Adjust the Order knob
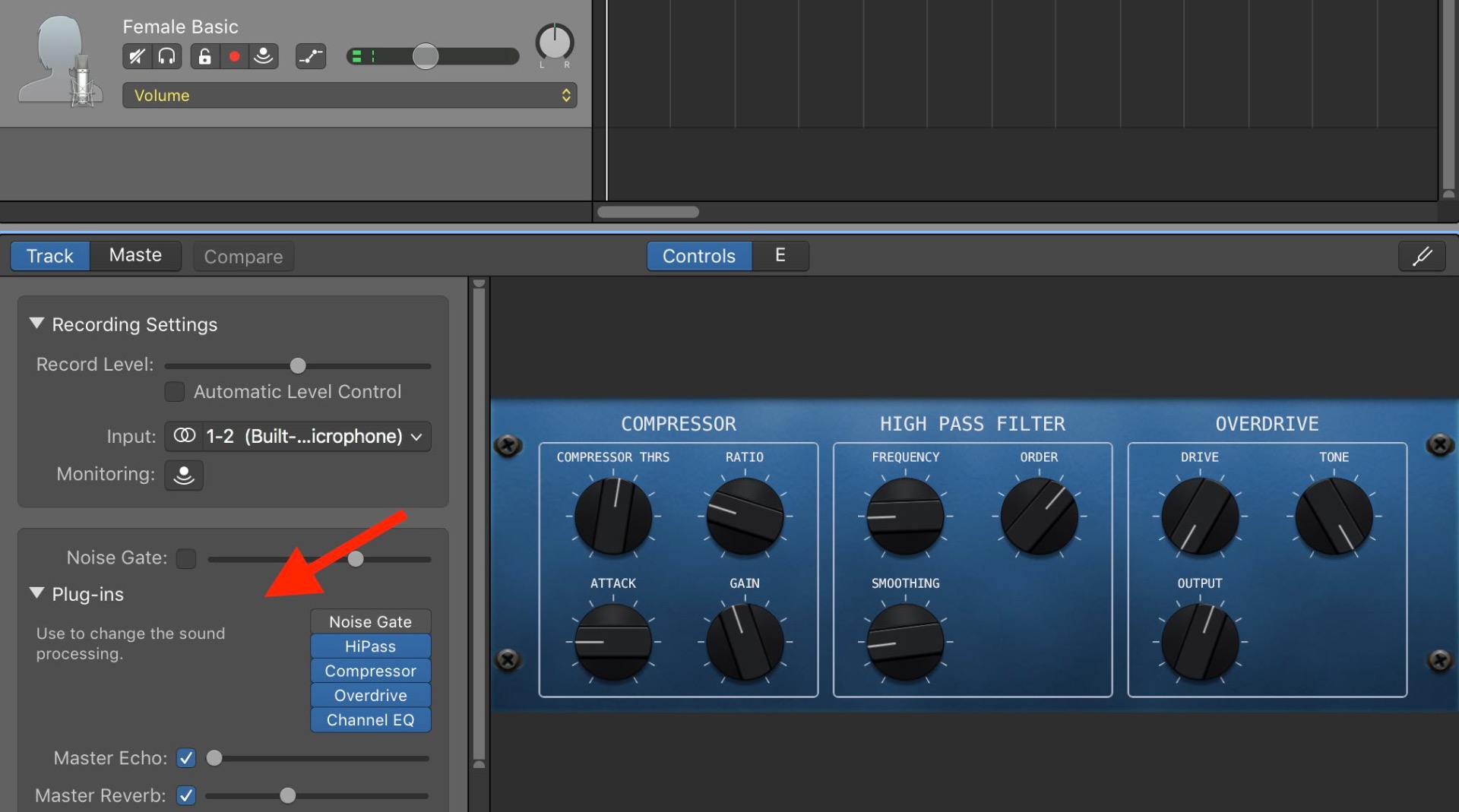 click(x=1039, y=517)
